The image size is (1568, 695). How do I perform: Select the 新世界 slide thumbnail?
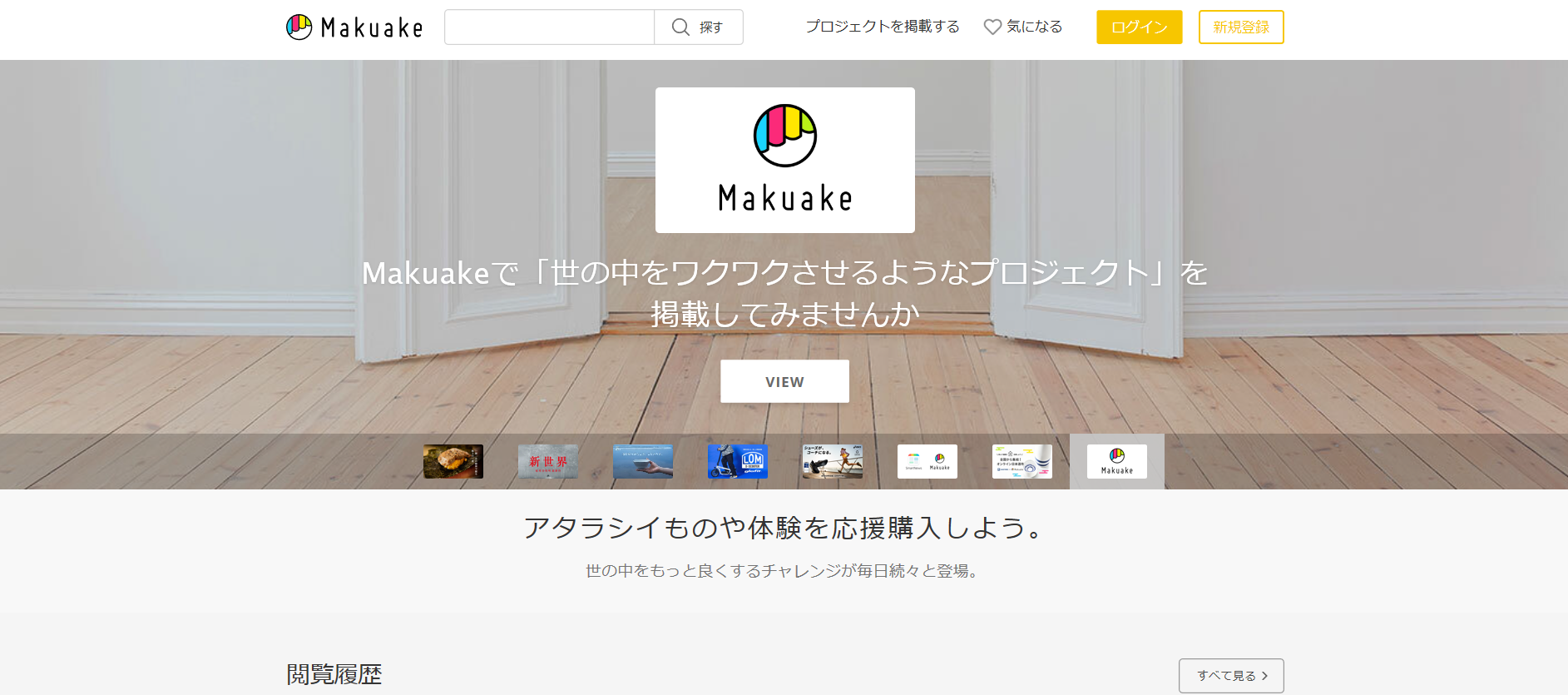coord(548,461)
